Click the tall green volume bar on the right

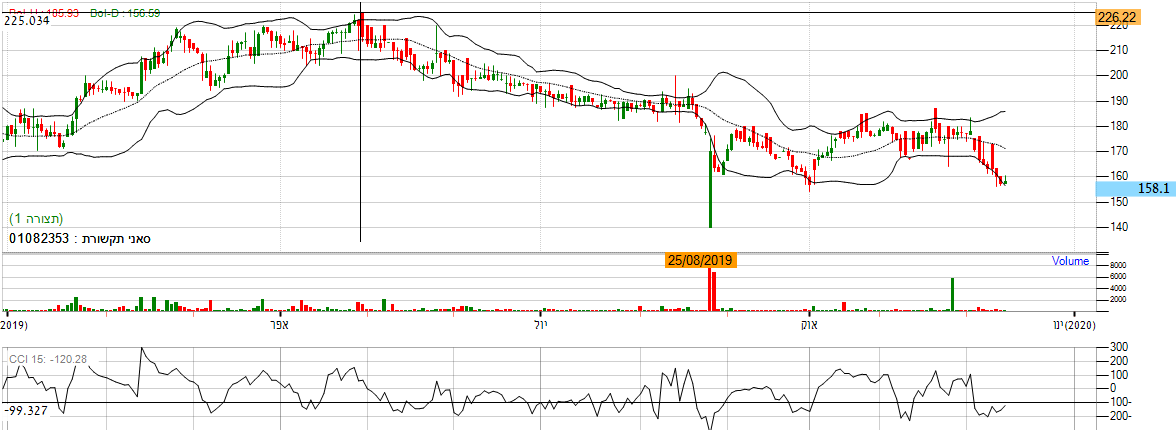pyautogui.click(x=952, y=294)
